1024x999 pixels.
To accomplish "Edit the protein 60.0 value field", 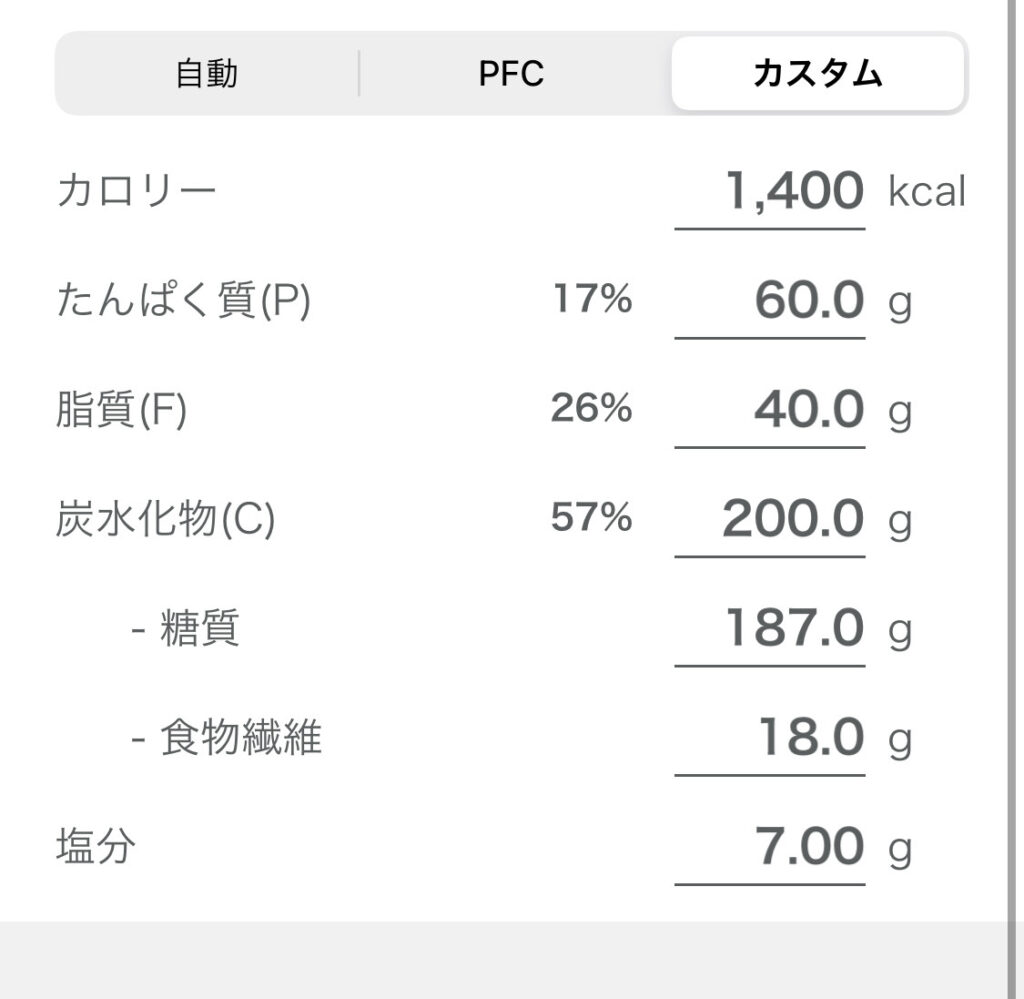I will pos(769,301).
